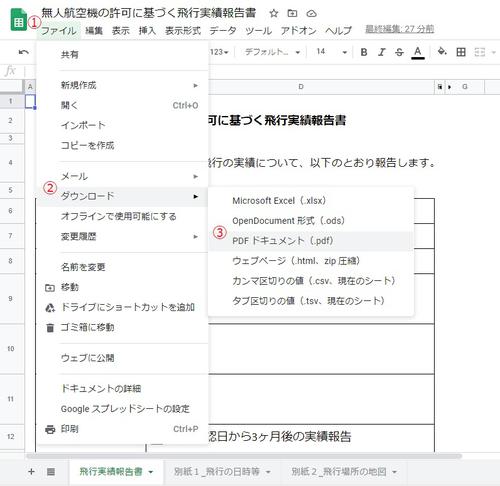This screenshot has height=486, width=500.
Task: Open the 表示 menu
Action: click(x=120, y=31)
